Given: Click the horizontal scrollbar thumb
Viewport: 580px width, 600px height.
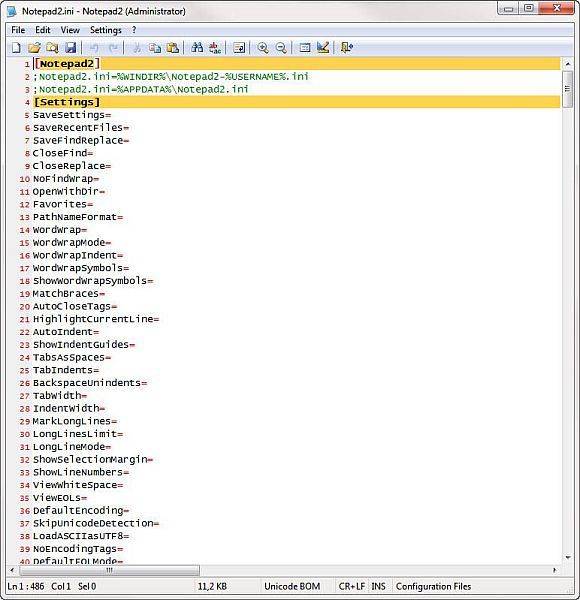Looking at the screenshot, I should click(x=109, y=571).
